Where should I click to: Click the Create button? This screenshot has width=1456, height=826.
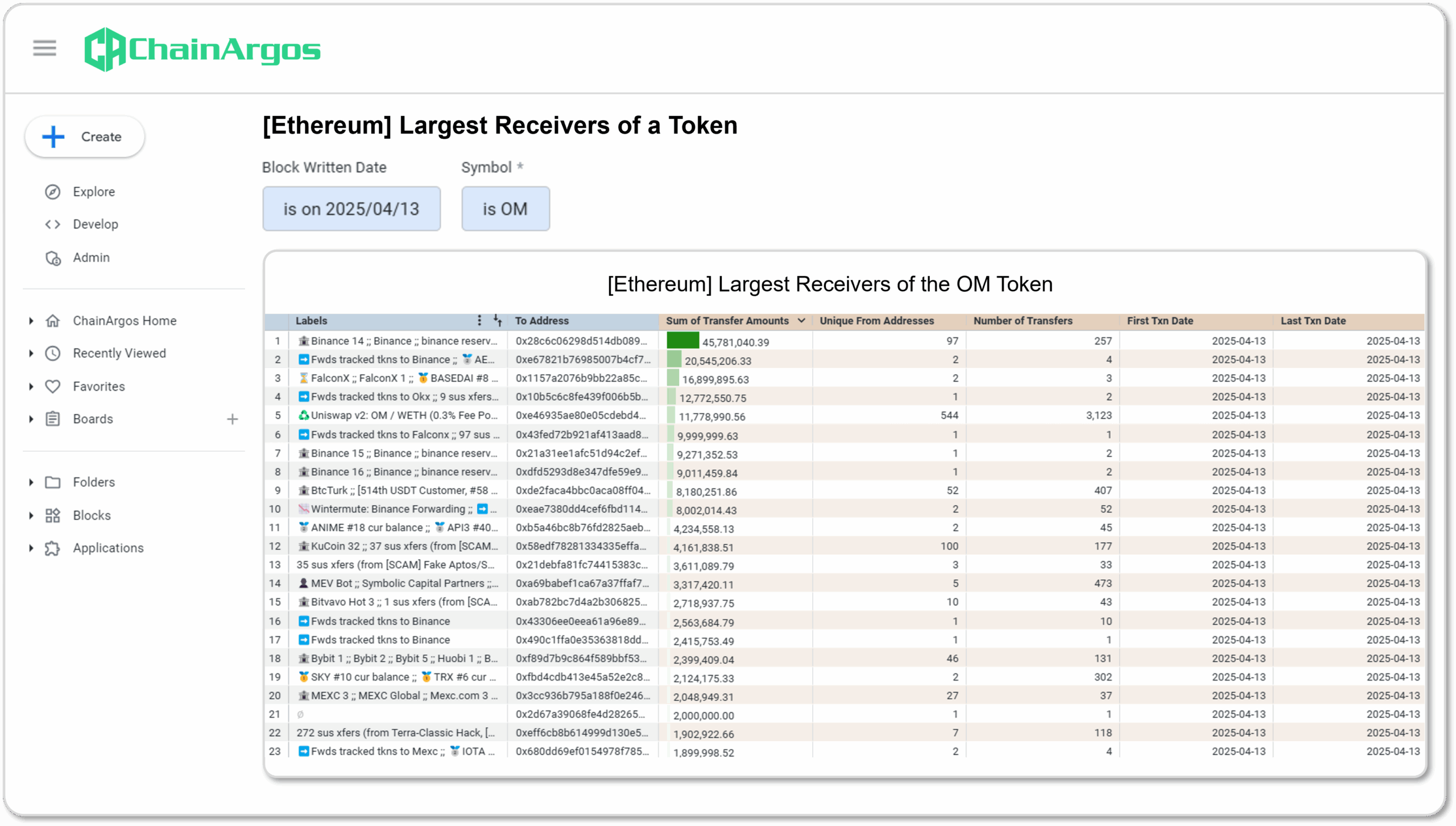coord(85,137)
